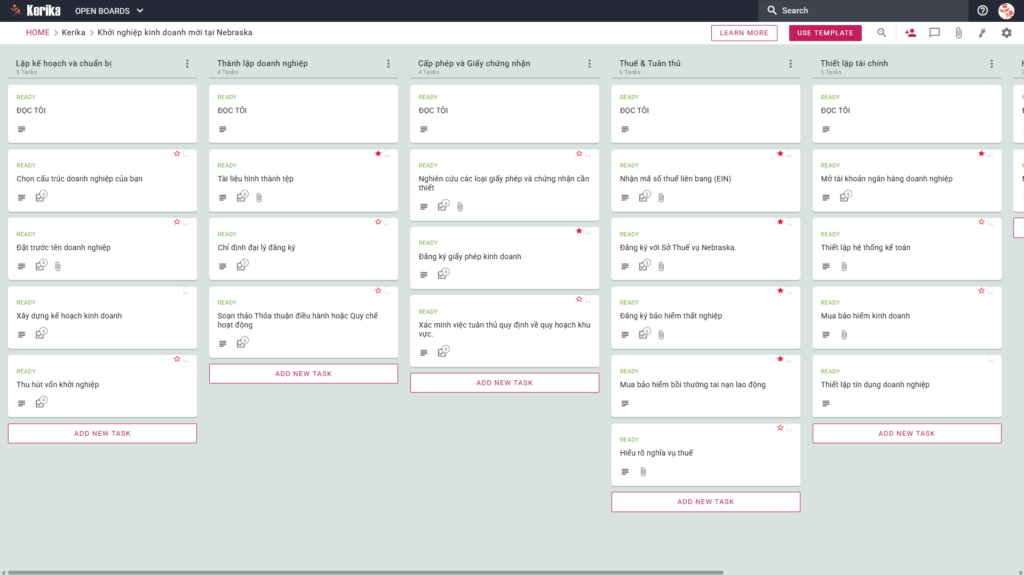Open the board settings gear icon
This screenshot has width=1024, height=575.
click(1006, 33)
